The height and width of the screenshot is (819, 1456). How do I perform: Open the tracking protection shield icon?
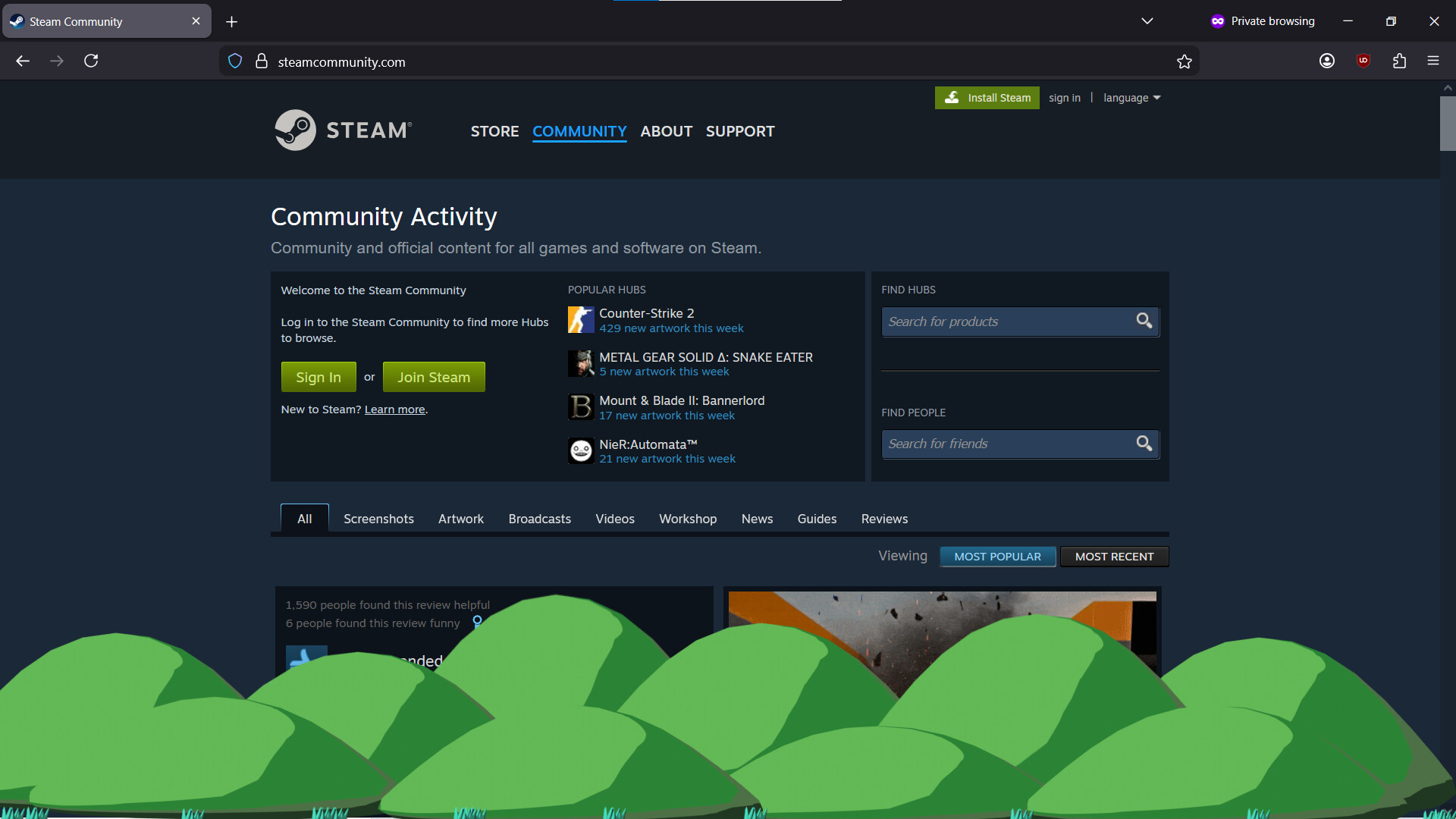coord(235,61)
